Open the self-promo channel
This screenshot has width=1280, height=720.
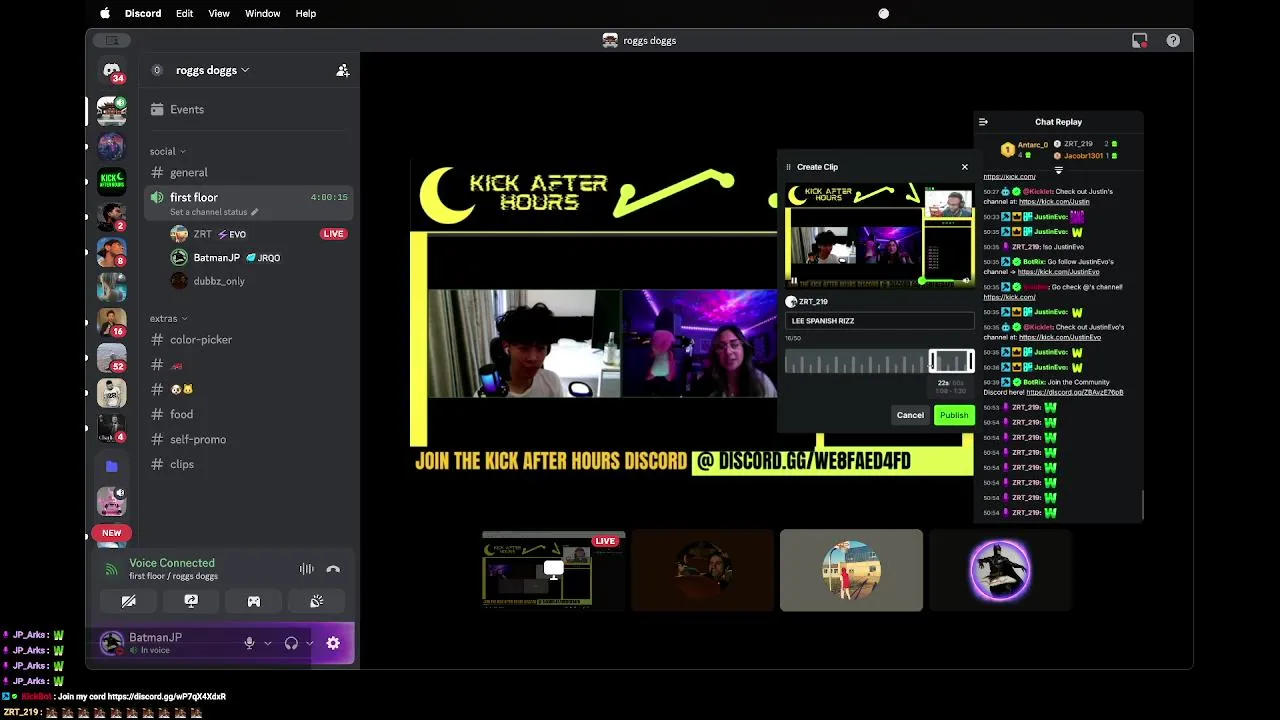[249, 439]
